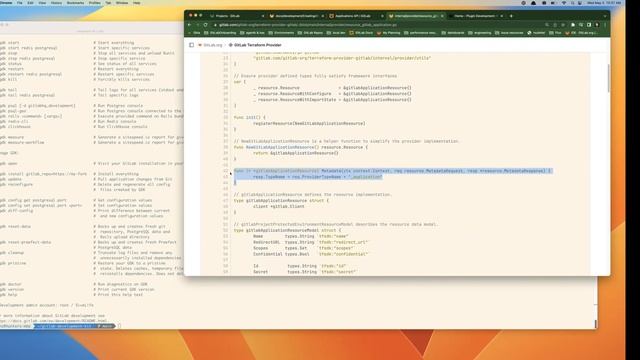Open the issue resources bookmark folder

[x=509, y=33]
